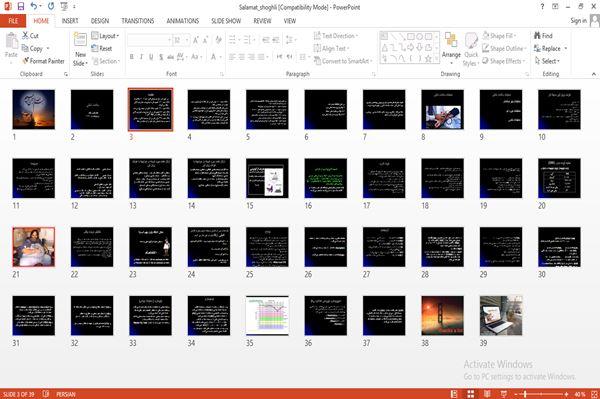The height and width of the screenshot is (399, 600).
Task: Click the spell check icon in status bar
Action: [x=46, y=394]
